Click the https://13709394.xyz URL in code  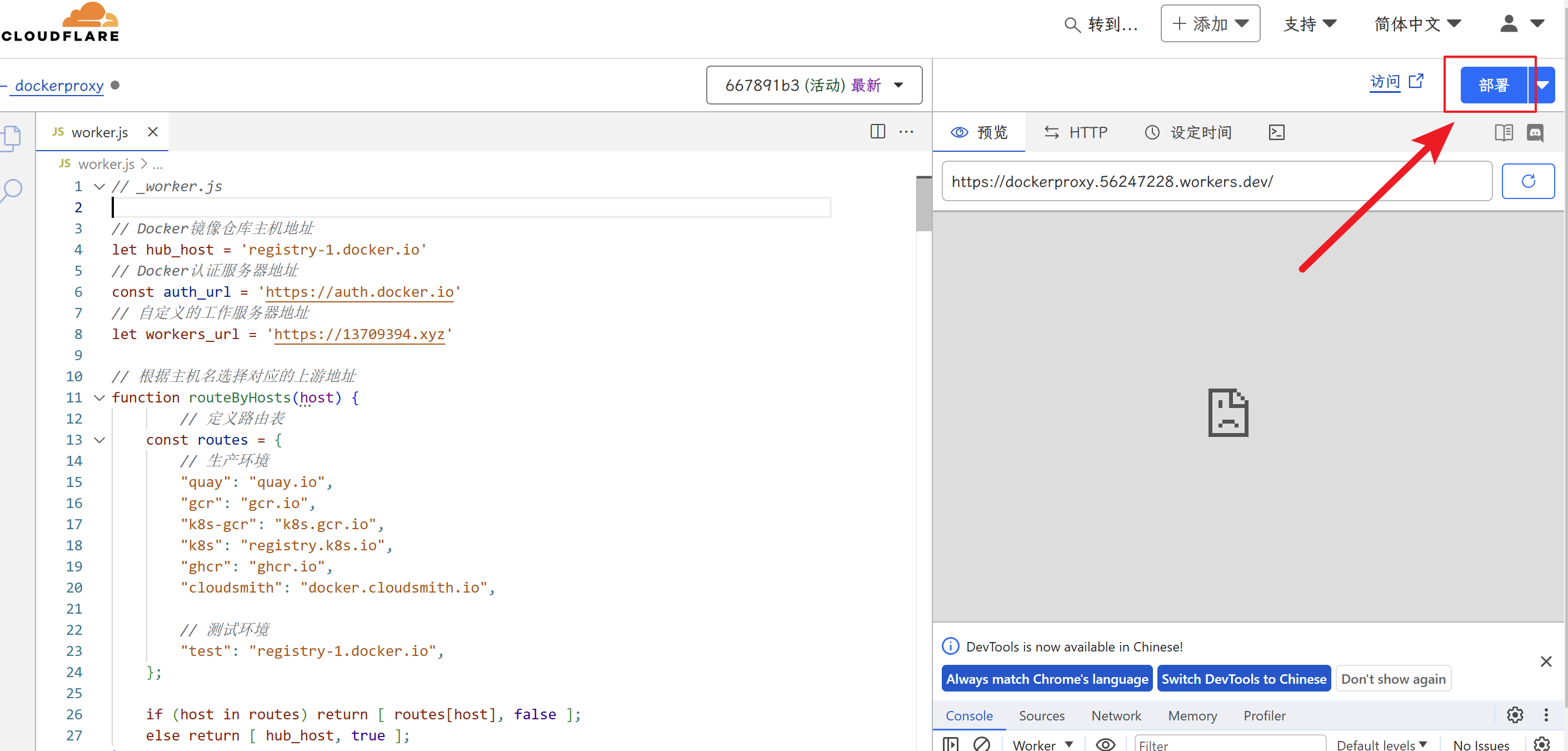pos(359,334)
